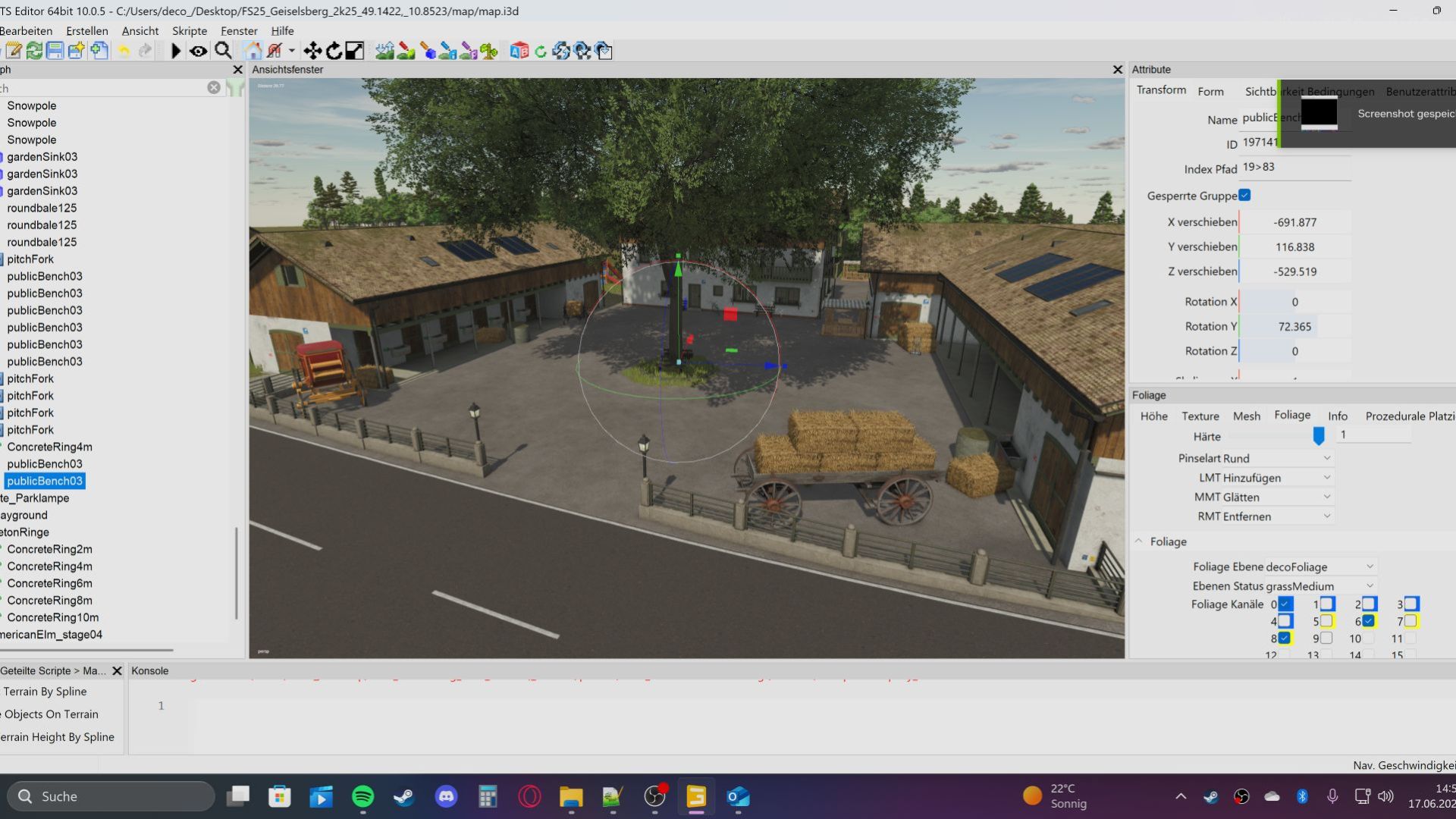Toggle Foliage Kanäle channel 8 checkbox
Viewport: 1456px width, 819px height.
1285,639
